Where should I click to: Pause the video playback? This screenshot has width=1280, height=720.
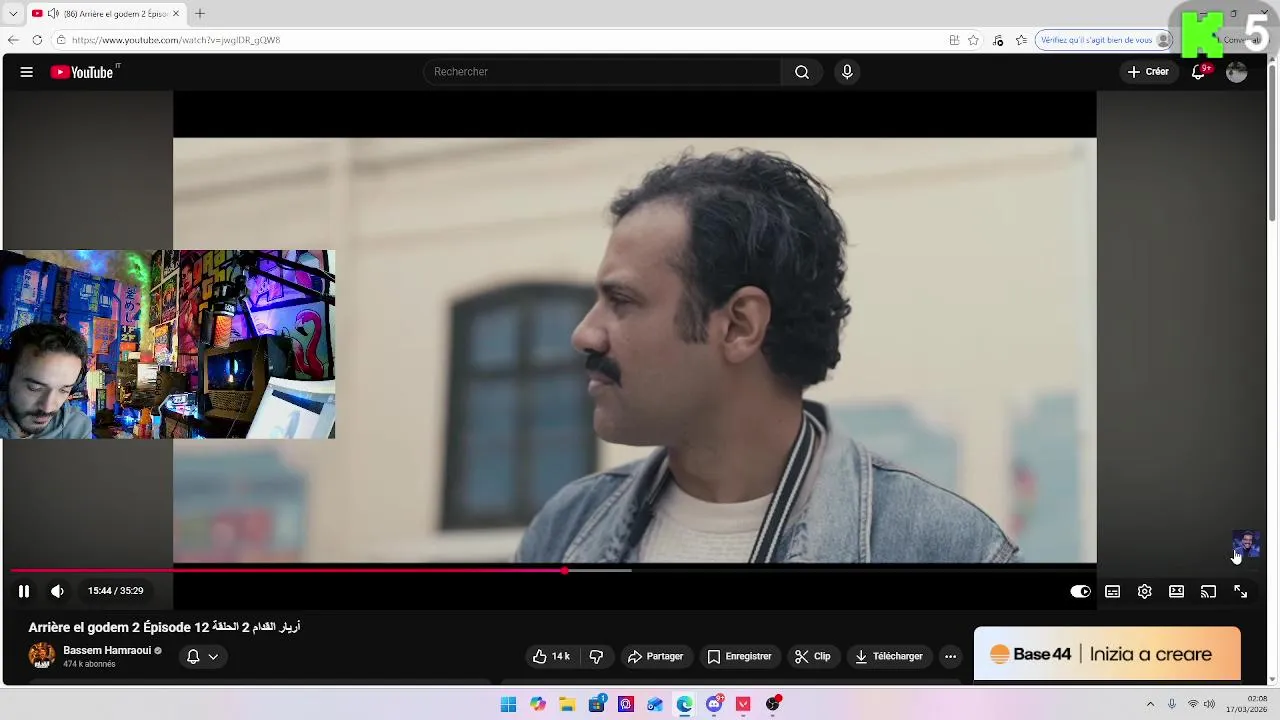point(23,591)
